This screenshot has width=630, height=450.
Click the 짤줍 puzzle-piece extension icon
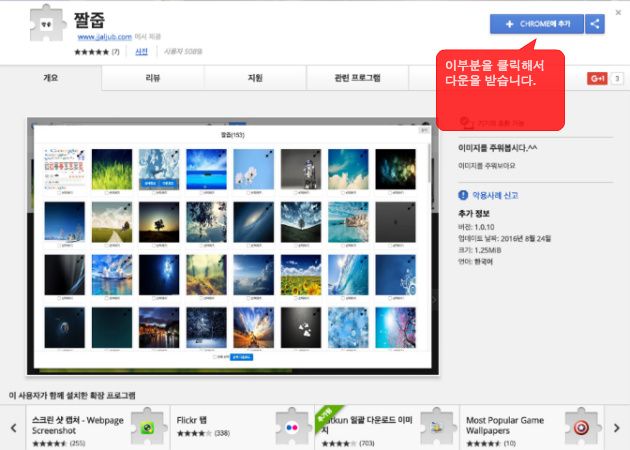click(x=48, y=23)
